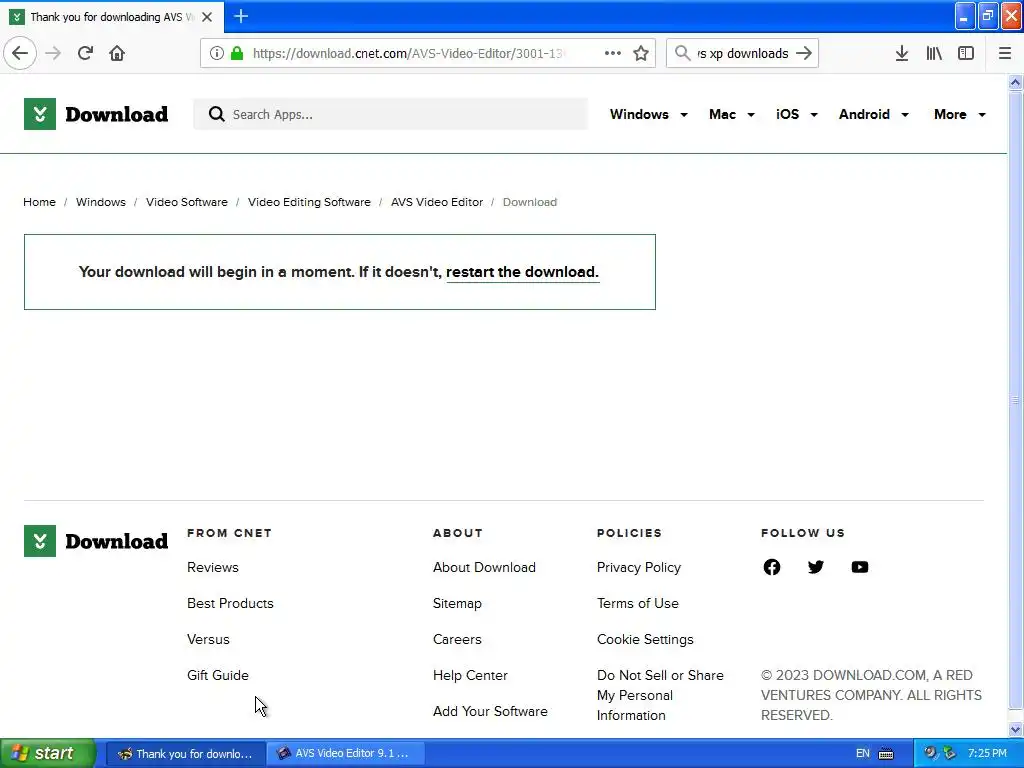Click AVS Video Editor breadcrumb link
Screen dimensions: 1024x768
pos(437,202)
